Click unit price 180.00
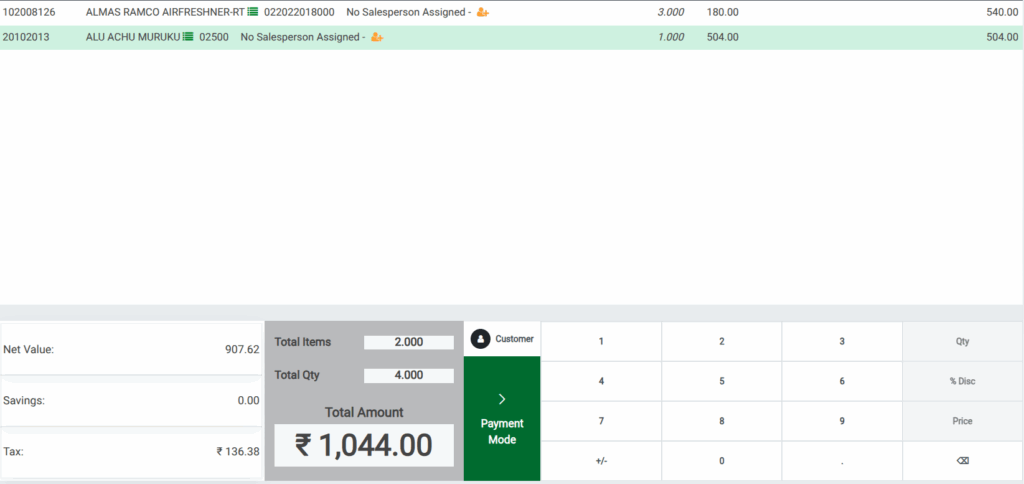The image size is (1024, 484). [722, 12]
